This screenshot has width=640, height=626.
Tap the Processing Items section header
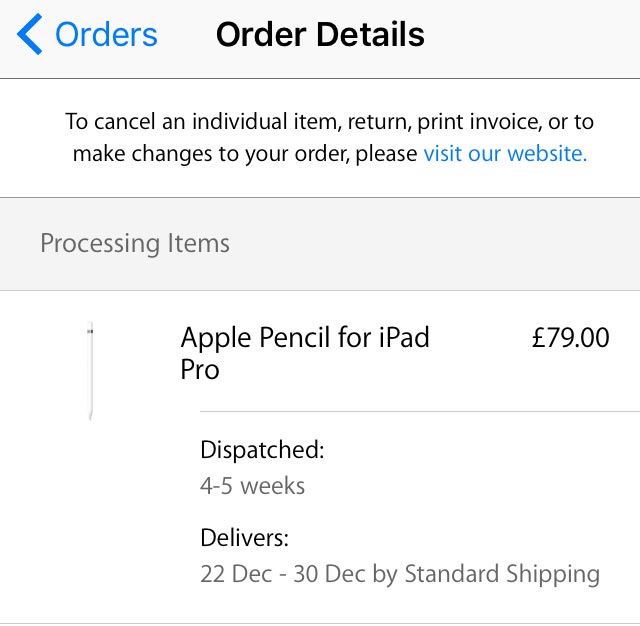coord(135,243)
